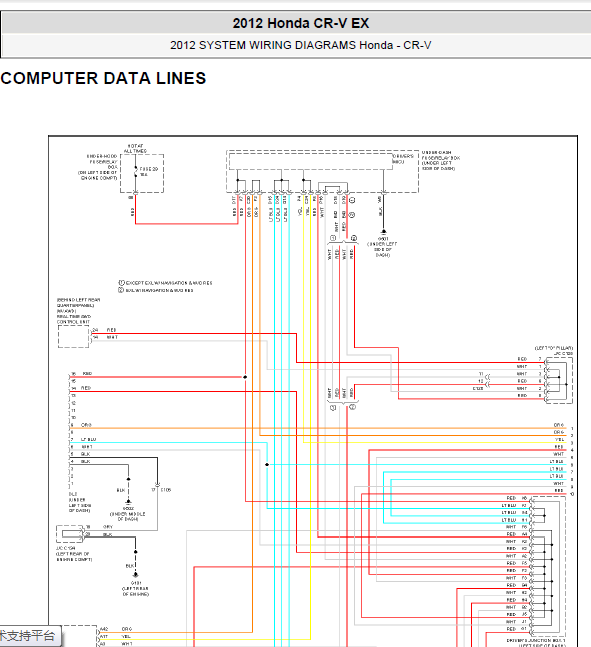
Task: Click the "2012 Honda CR-V EX" title
Action: [x=300, y=23]
